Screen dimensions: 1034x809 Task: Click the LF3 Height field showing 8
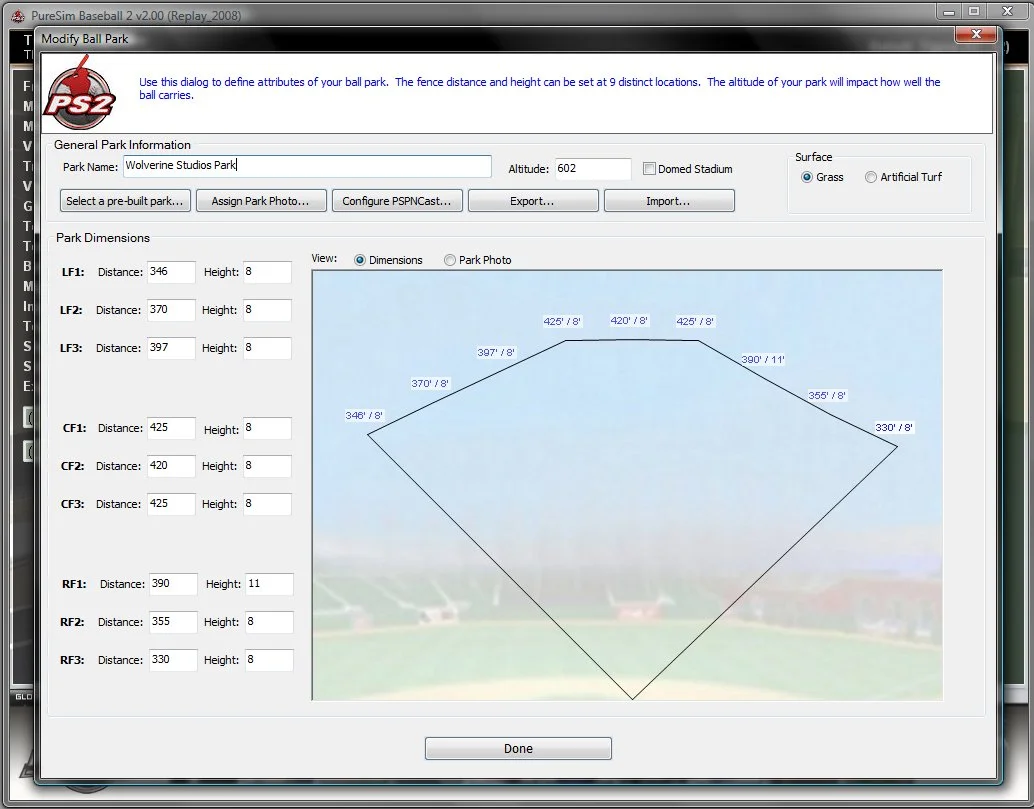268,348
